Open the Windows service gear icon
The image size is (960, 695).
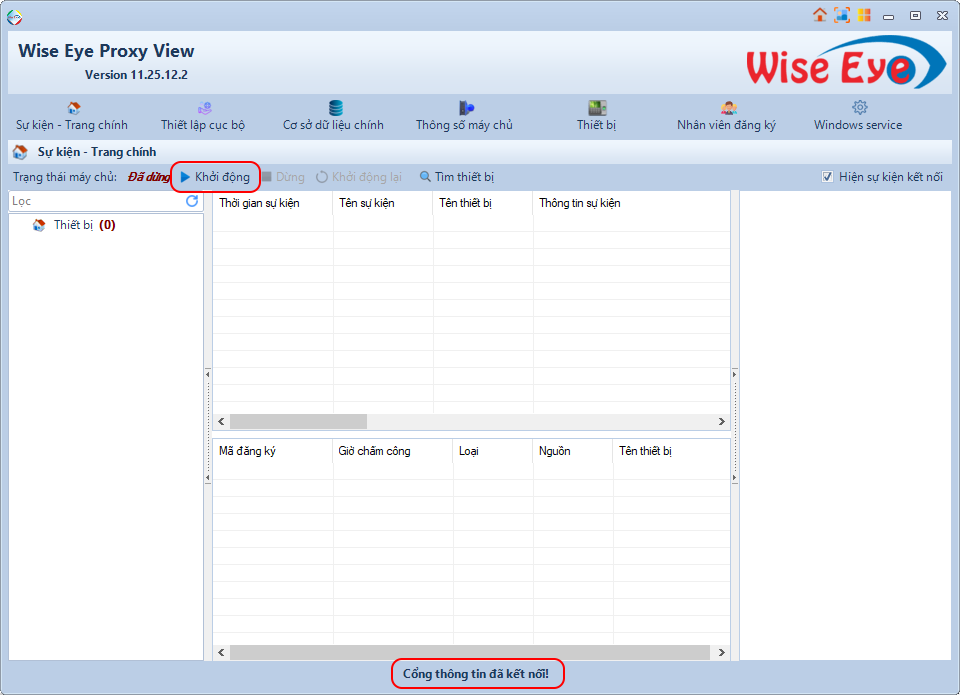coord(857,115)
